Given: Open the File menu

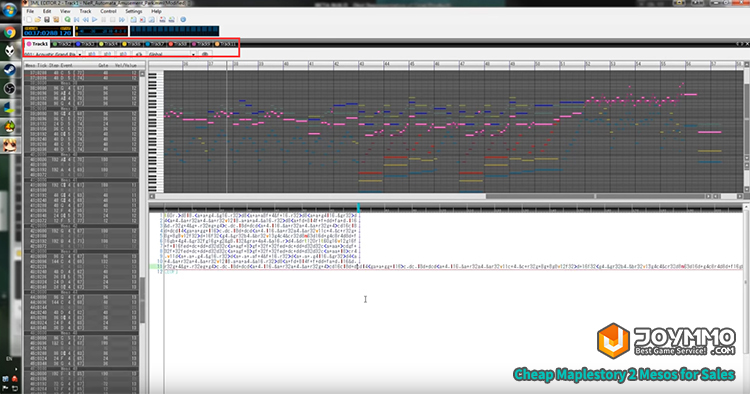Looking at the screenshot, I should [x=30, y=11].
